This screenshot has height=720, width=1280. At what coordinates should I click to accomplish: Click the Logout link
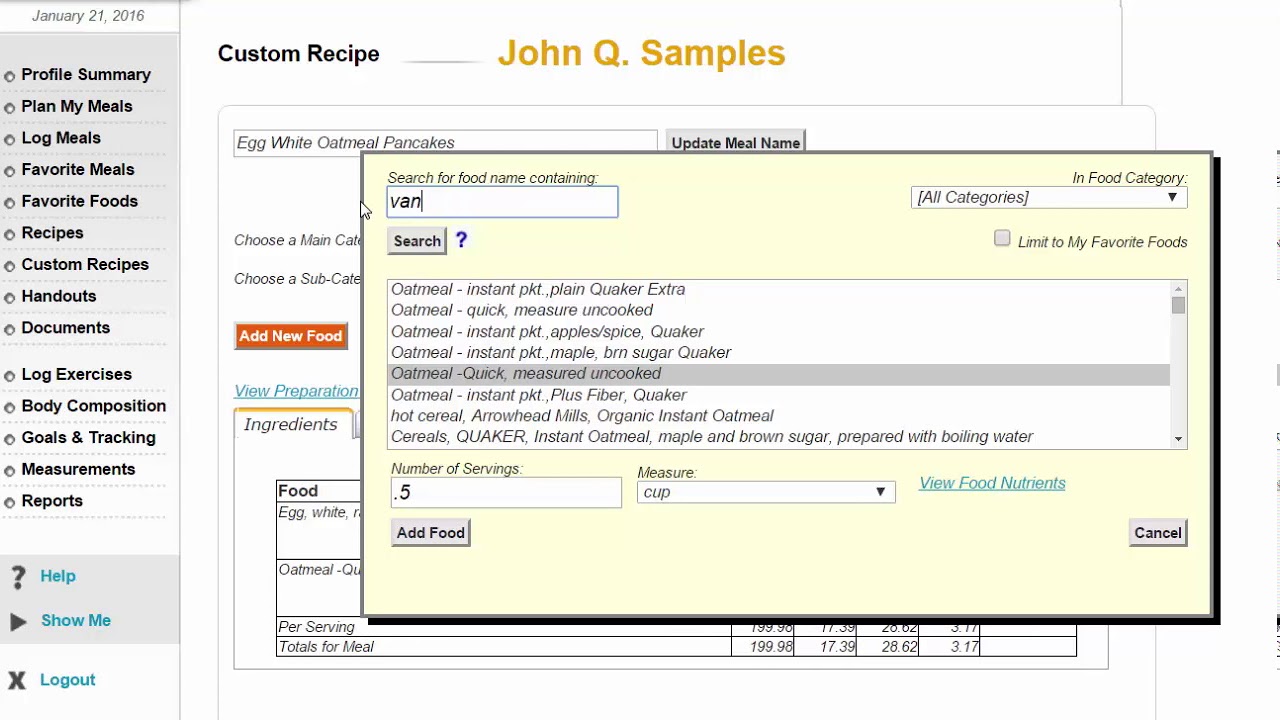pos(67,680)
